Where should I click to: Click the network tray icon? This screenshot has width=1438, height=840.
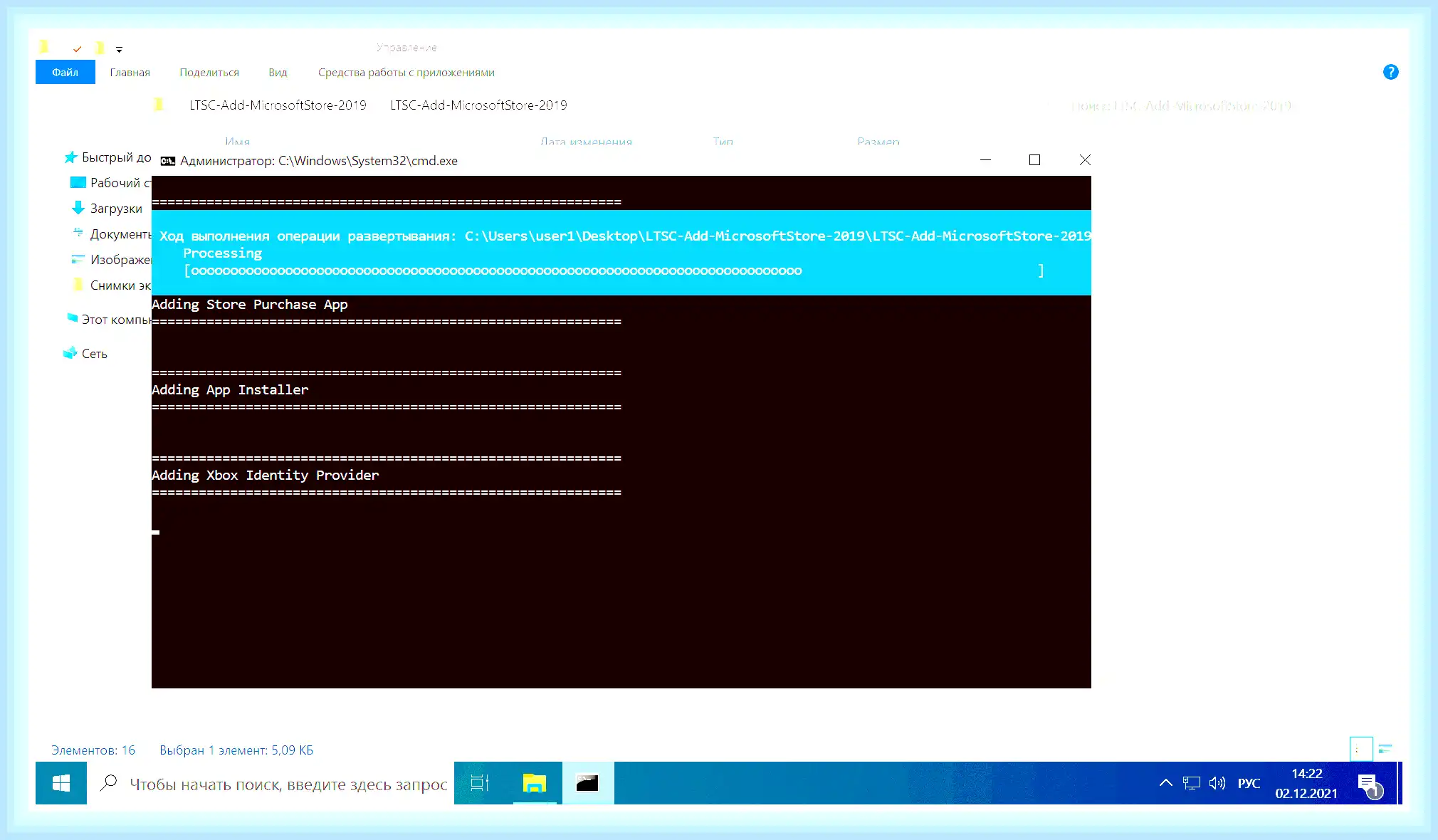tap(1191, 783)
